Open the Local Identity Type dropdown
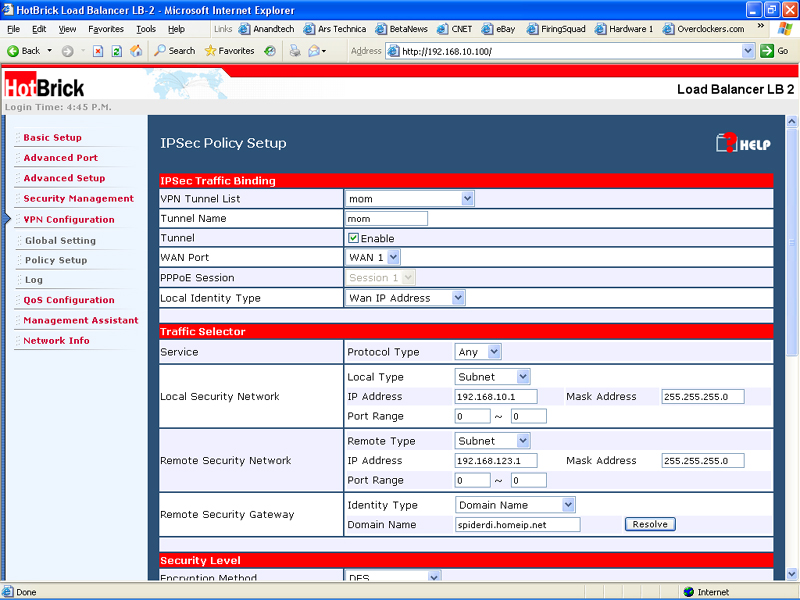The width and height of the screenshot is (800, 600). pos(458,298)
